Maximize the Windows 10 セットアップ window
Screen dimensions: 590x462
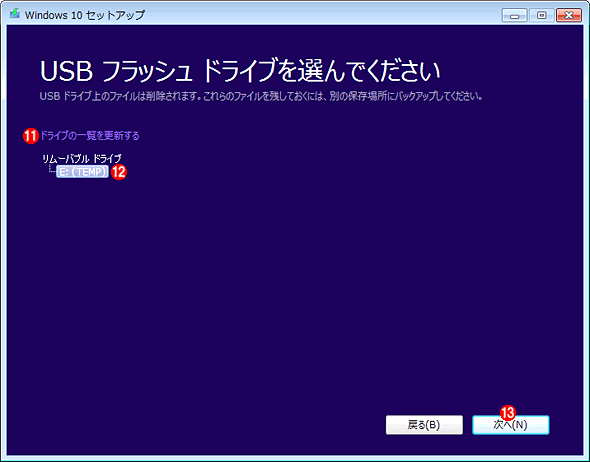click(541, 15)
